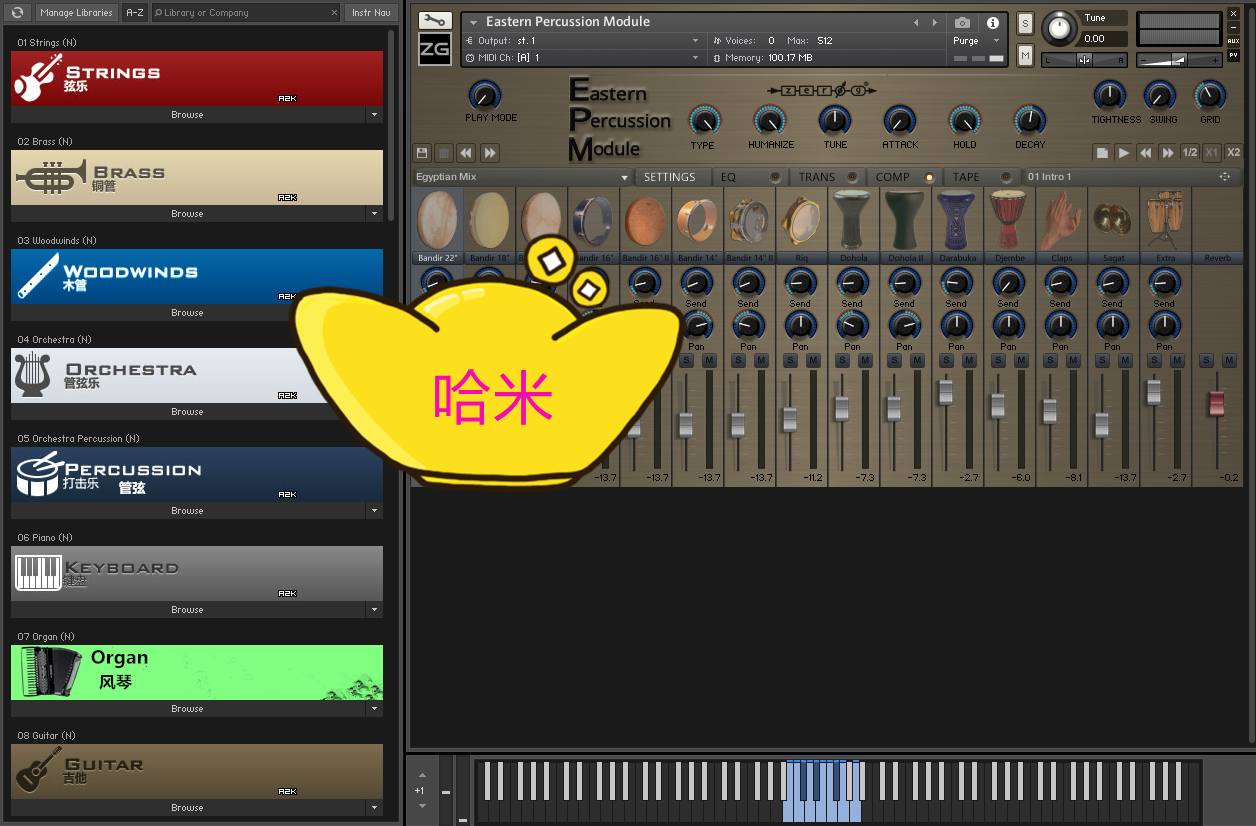
Task: Select the Extra congas thumbnail
Action: coord(1165,221)
